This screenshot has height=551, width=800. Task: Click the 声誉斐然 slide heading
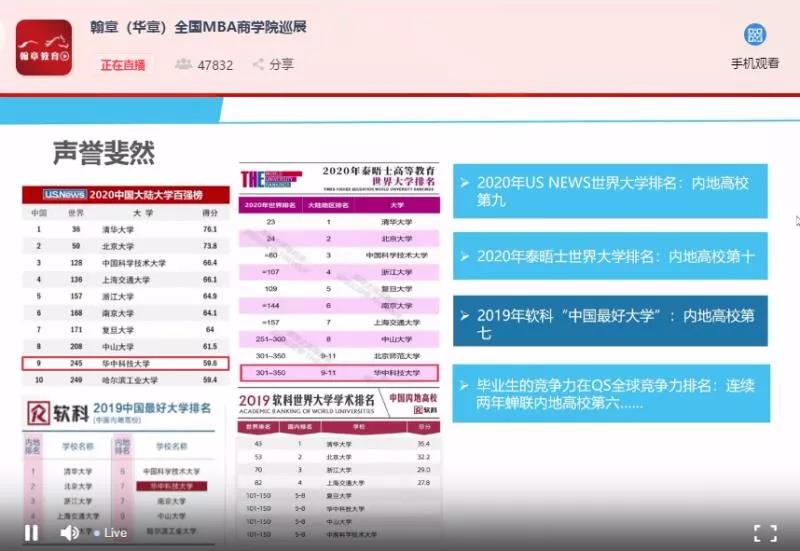coord(104,153)
